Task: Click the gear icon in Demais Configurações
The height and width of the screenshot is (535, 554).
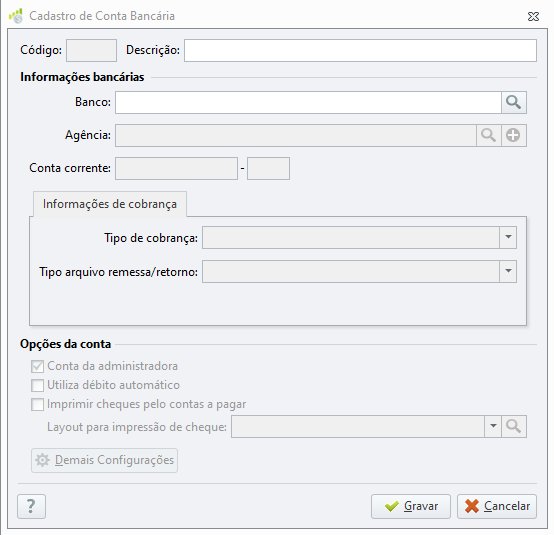Action: pos(43,460)
